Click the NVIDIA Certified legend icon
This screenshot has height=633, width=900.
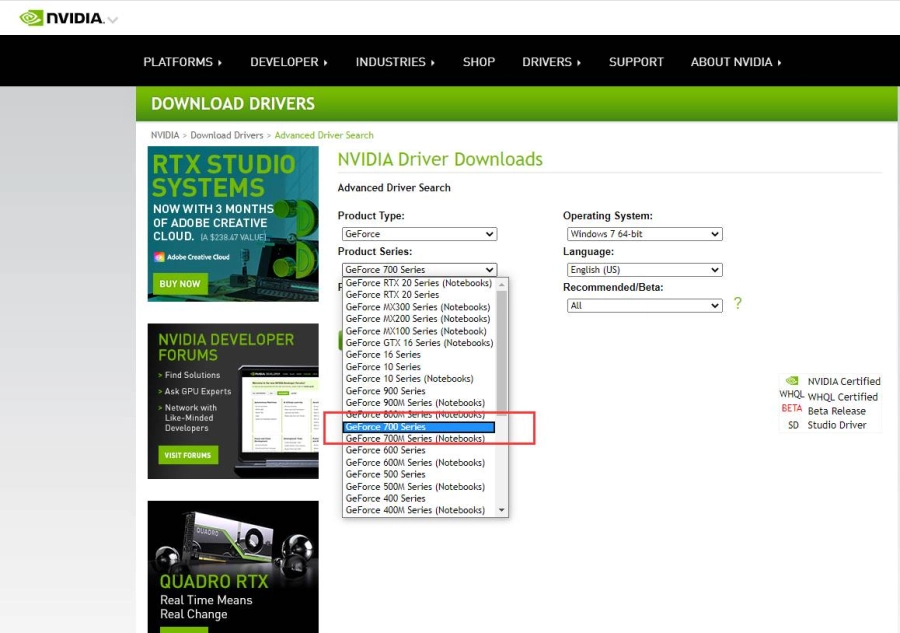click(792, 381)
